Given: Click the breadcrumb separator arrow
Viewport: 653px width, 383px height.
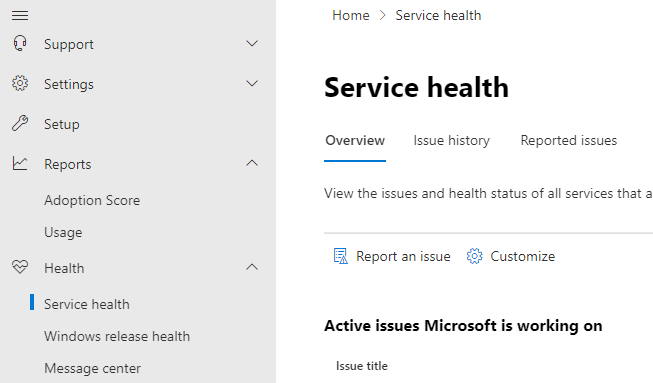Looking at the screenshot, I should pos(383,15).
